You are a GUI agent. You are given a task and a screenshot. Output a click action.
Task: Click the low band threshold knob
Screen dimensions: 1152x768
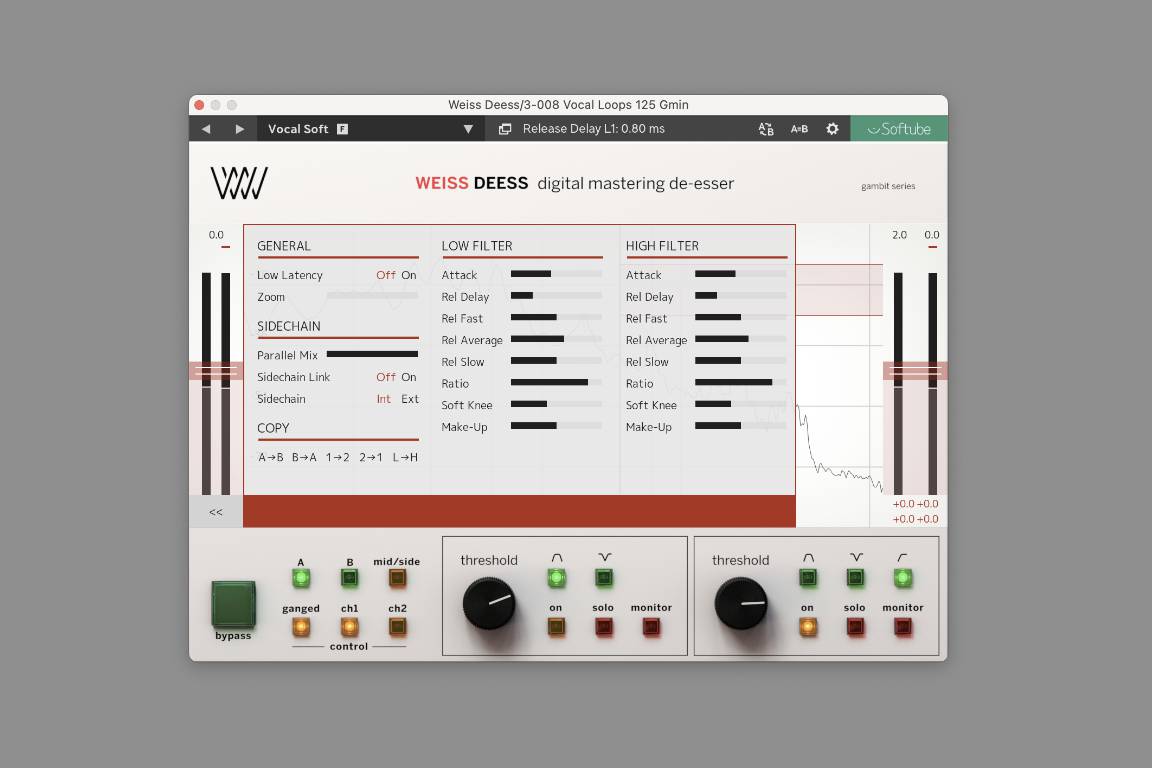[489, 603]
